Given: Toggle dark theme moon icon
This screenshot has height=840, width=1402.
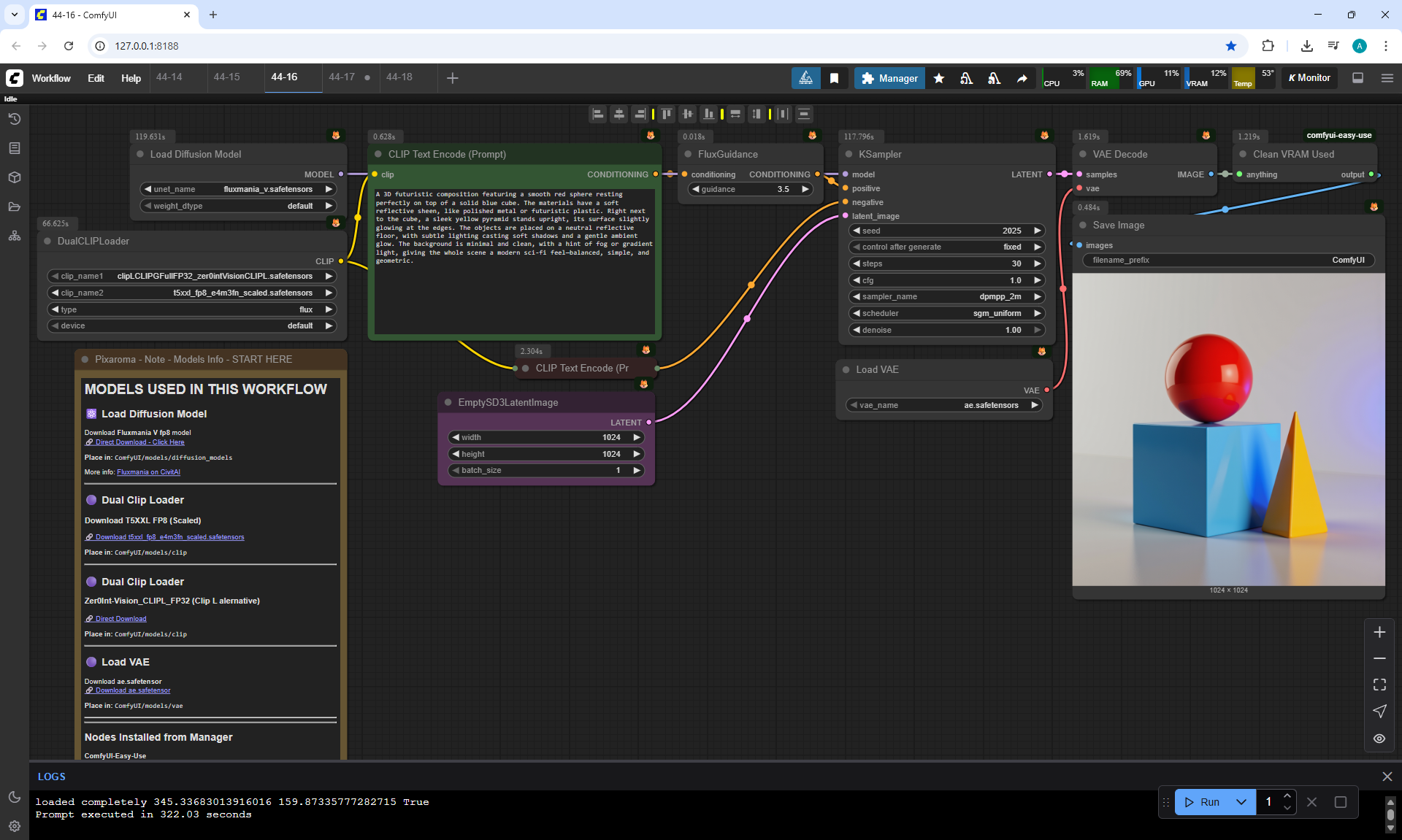Looking at the screenshot, I should coord(15,797).
